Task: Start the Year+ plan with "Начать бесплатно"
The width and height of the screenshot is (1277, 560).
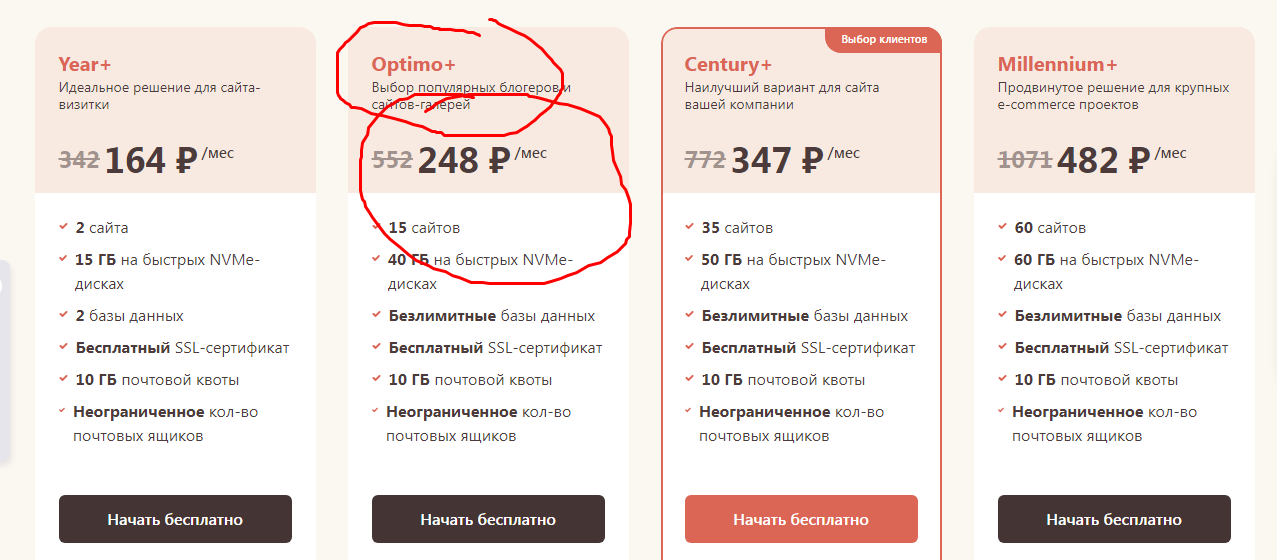Action: pos(175,519)
